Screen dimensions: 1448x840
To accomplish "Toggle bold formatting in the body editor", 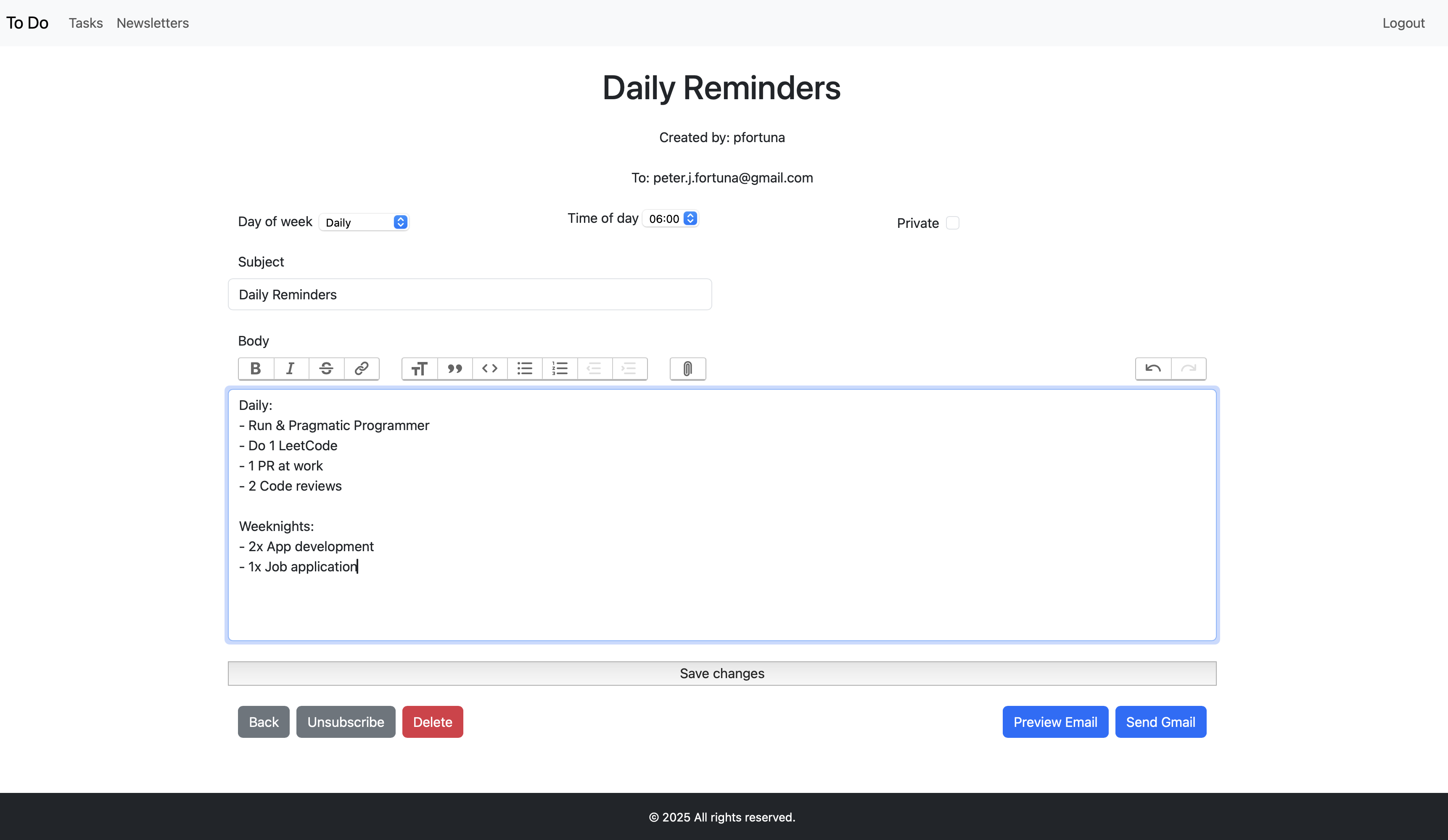I will click(x=255, y=368).
